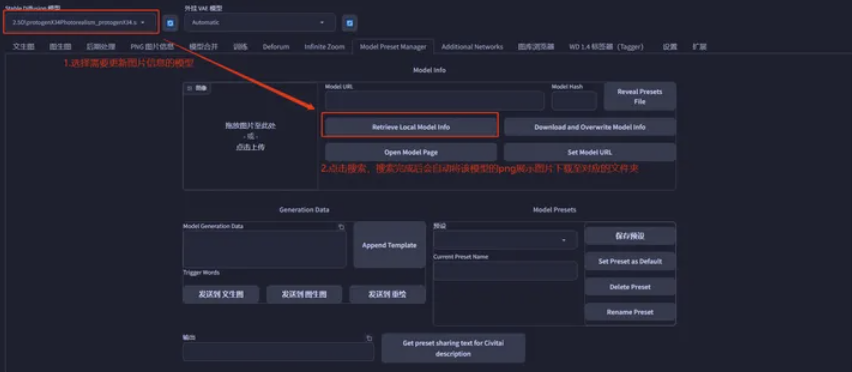Click the Set Model URL button
Screen dimensions: 852x372
[x=590, y=152]
